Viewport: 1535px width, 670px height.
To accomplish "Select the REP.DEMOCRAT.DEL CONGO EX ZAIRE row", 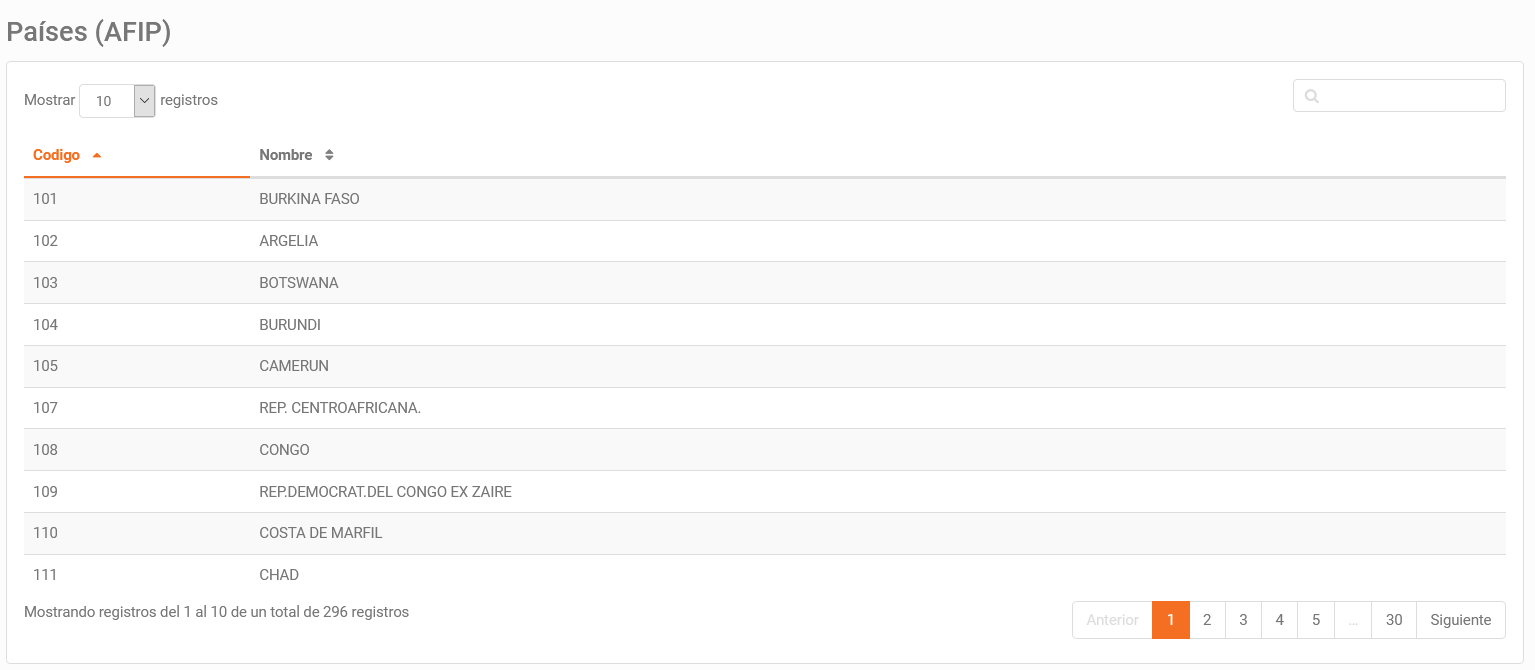I will (765, 492).
